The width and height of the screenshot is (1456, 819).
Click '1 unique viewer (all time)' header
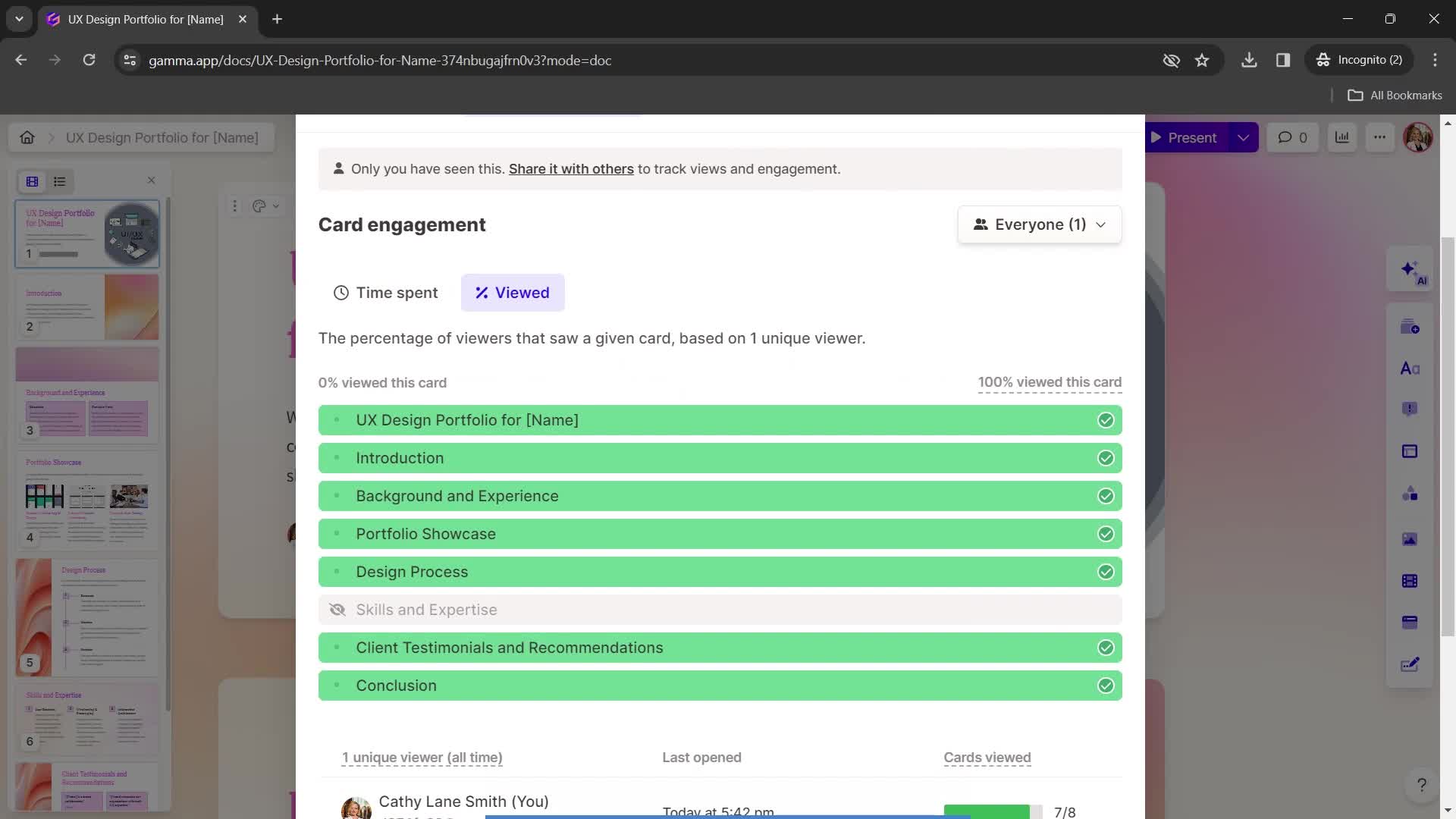click(422, 758)
